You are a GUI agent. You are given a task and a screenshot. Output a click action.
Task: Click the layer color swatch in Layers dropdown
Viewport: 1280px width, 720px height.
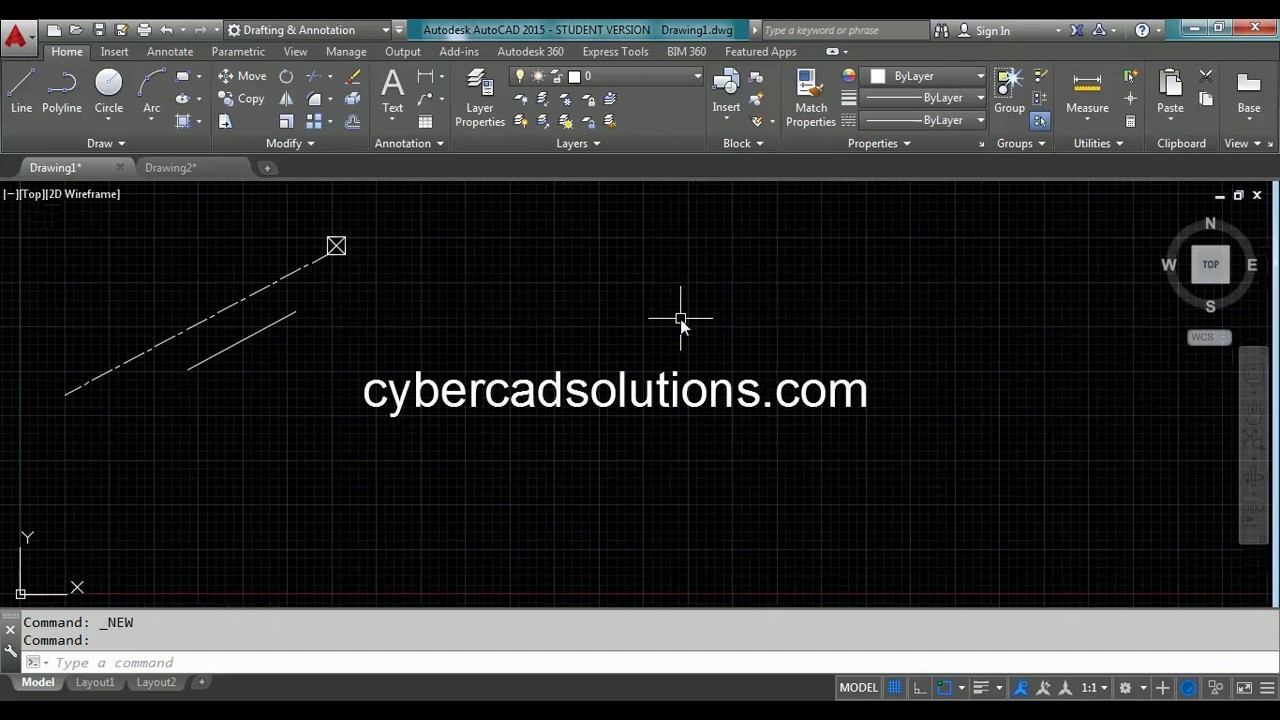click(x=574, y=76)
